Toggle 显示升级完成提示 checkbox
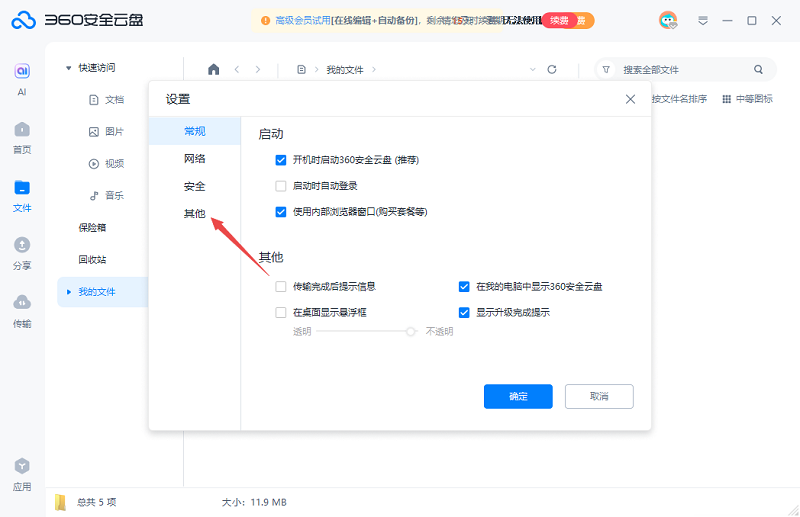The height and width of the screenshot is (517, 800). (464, 312)
